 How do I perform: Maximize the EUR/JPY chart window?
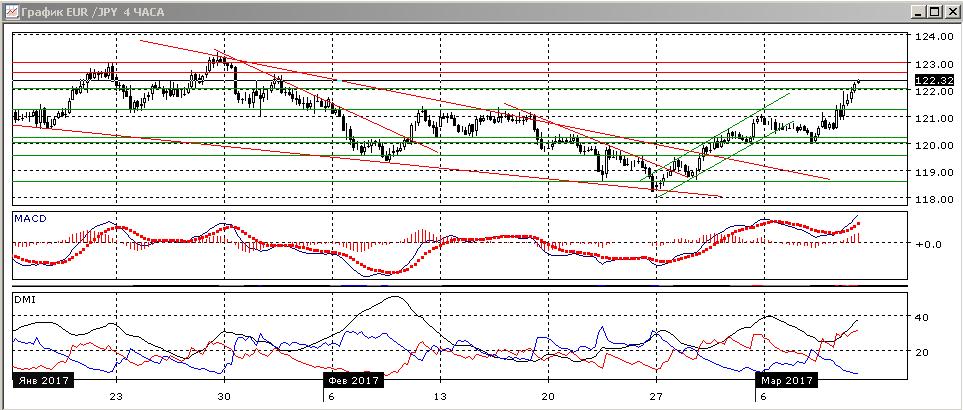pos(935,12)
